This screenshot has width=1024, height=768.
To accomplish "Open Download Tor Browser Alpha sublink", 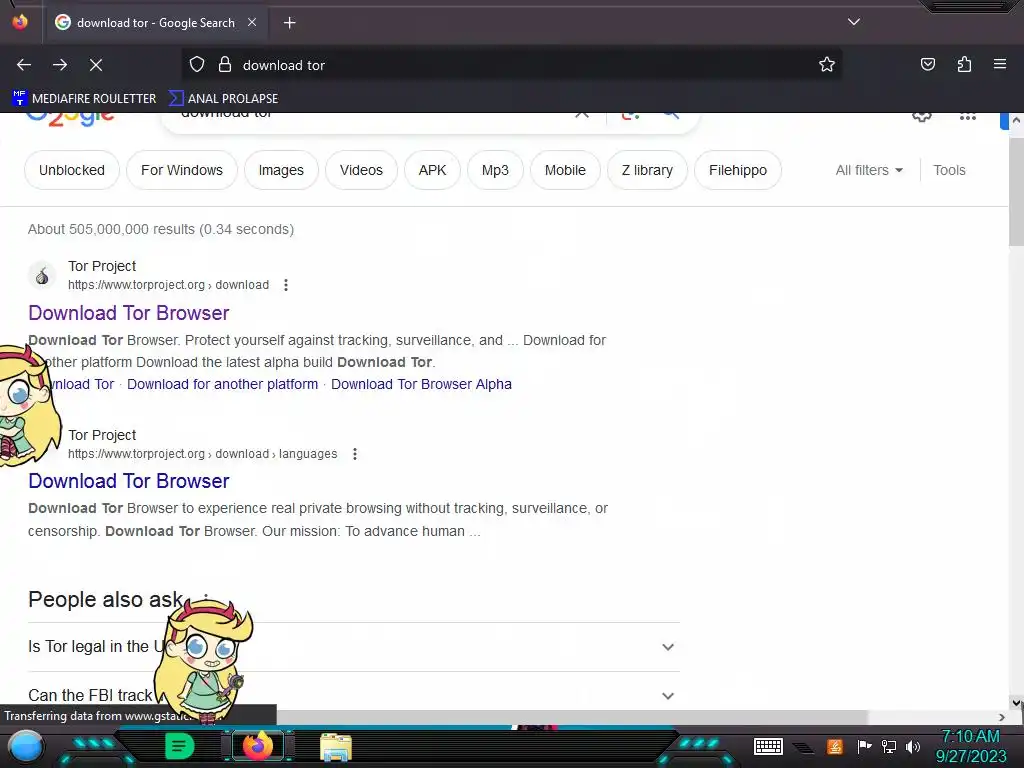I will 421,384.
